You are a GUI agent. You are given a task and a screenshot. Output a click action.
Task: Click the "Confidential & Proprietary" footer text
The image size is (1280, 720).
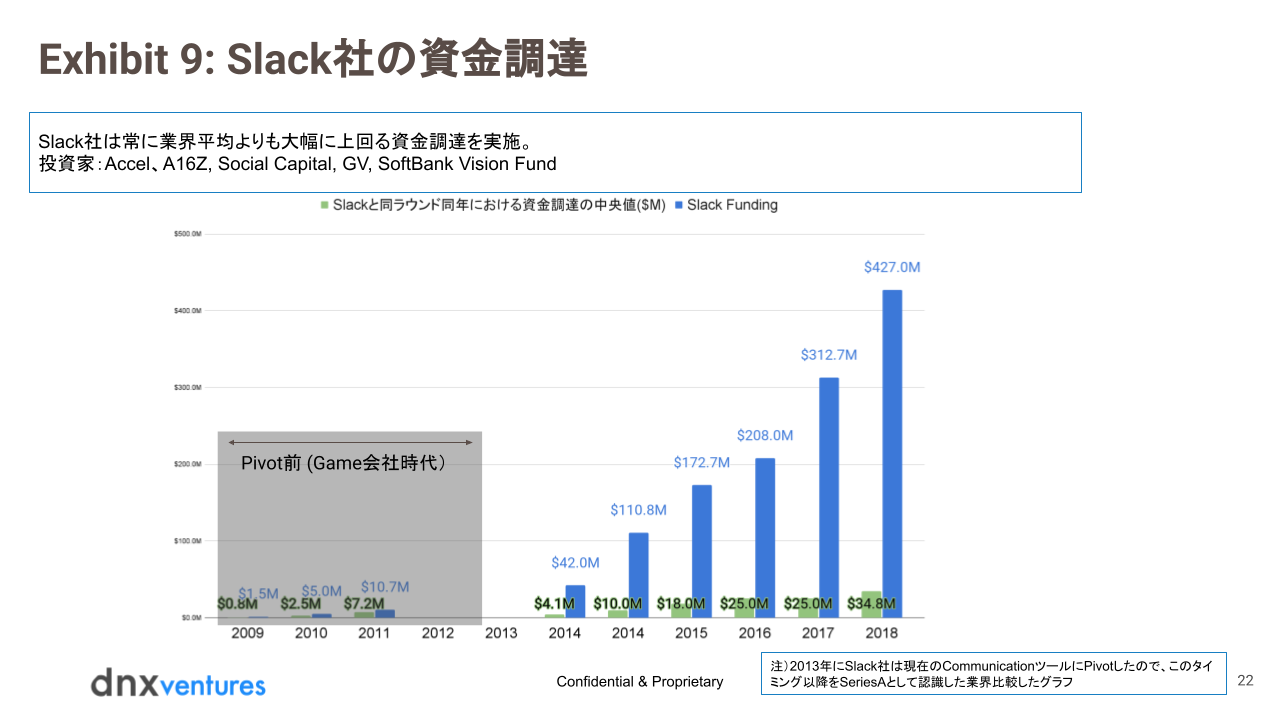640,681
